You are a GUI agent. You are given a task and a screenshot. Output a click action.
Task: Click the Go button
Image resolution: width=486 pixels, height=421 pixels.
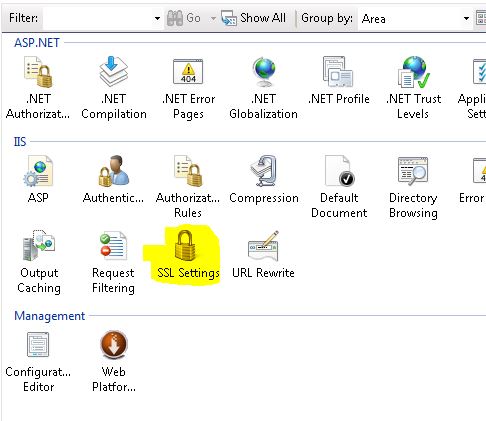[x=184, y=18]
